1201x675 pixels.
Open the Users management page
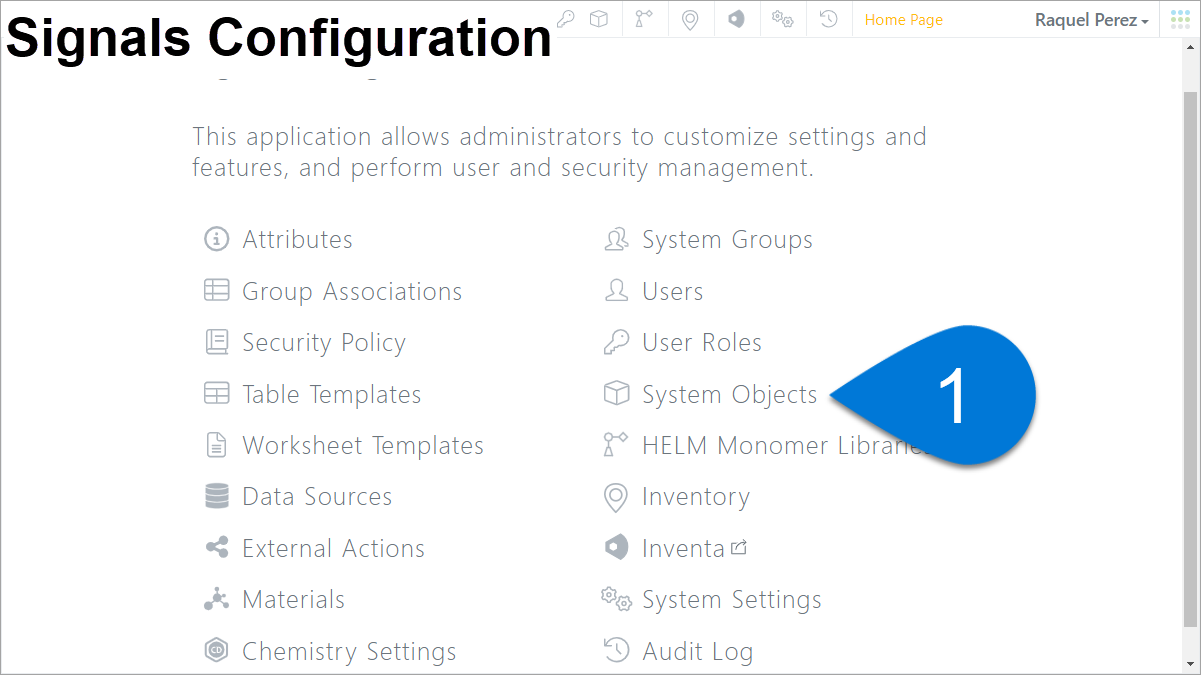672,292
